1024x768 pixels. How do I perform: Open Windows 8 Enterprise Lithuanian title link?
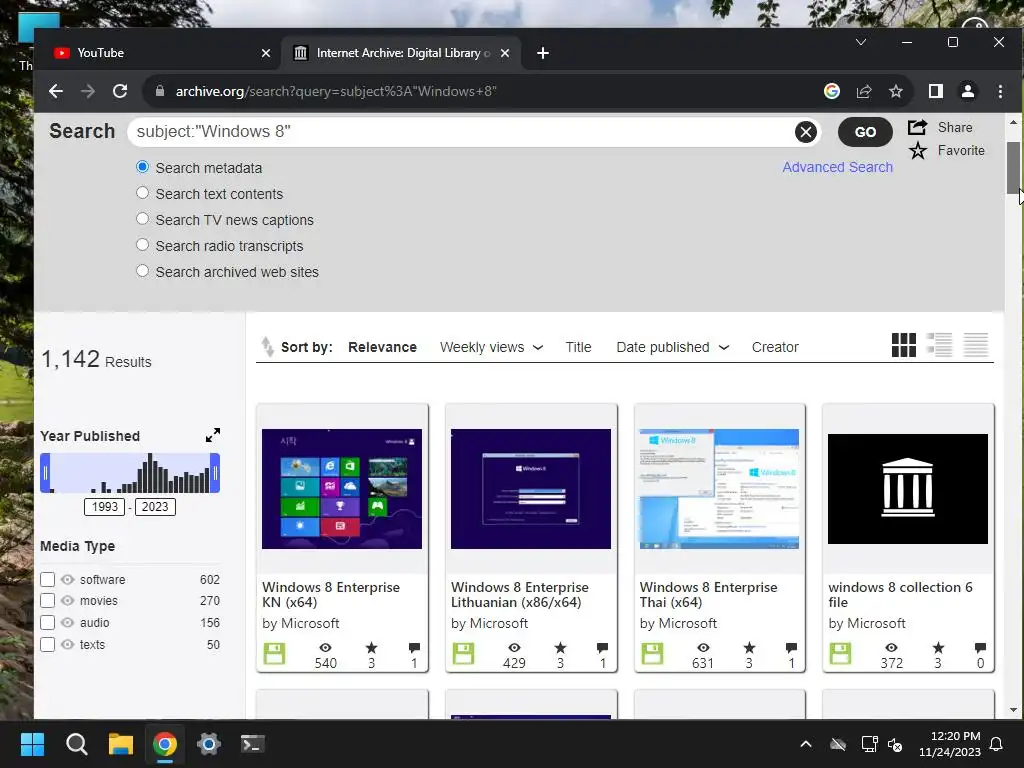tap(519, 595)
